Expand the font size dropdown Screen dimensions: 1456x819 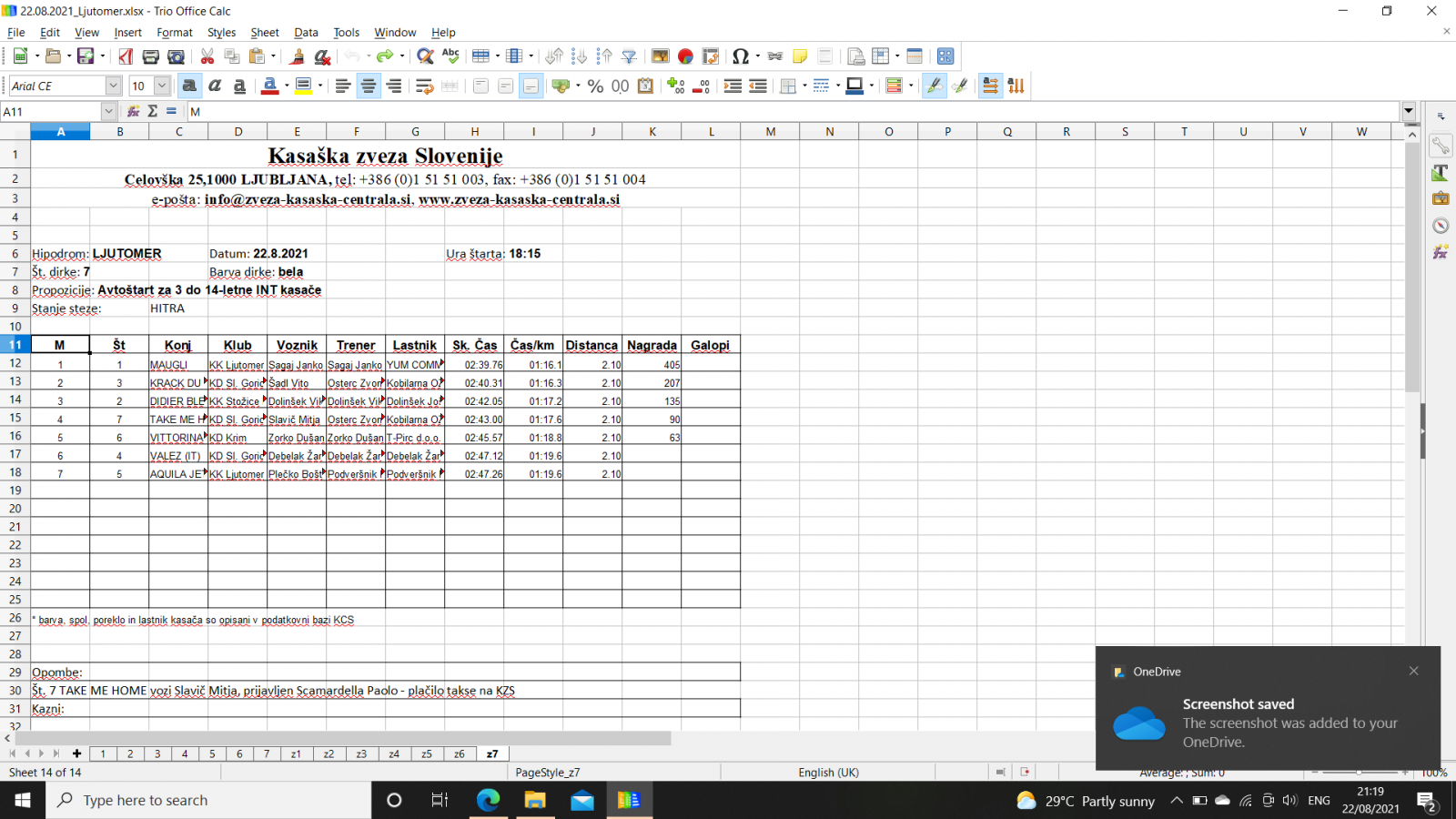point(162,86)
